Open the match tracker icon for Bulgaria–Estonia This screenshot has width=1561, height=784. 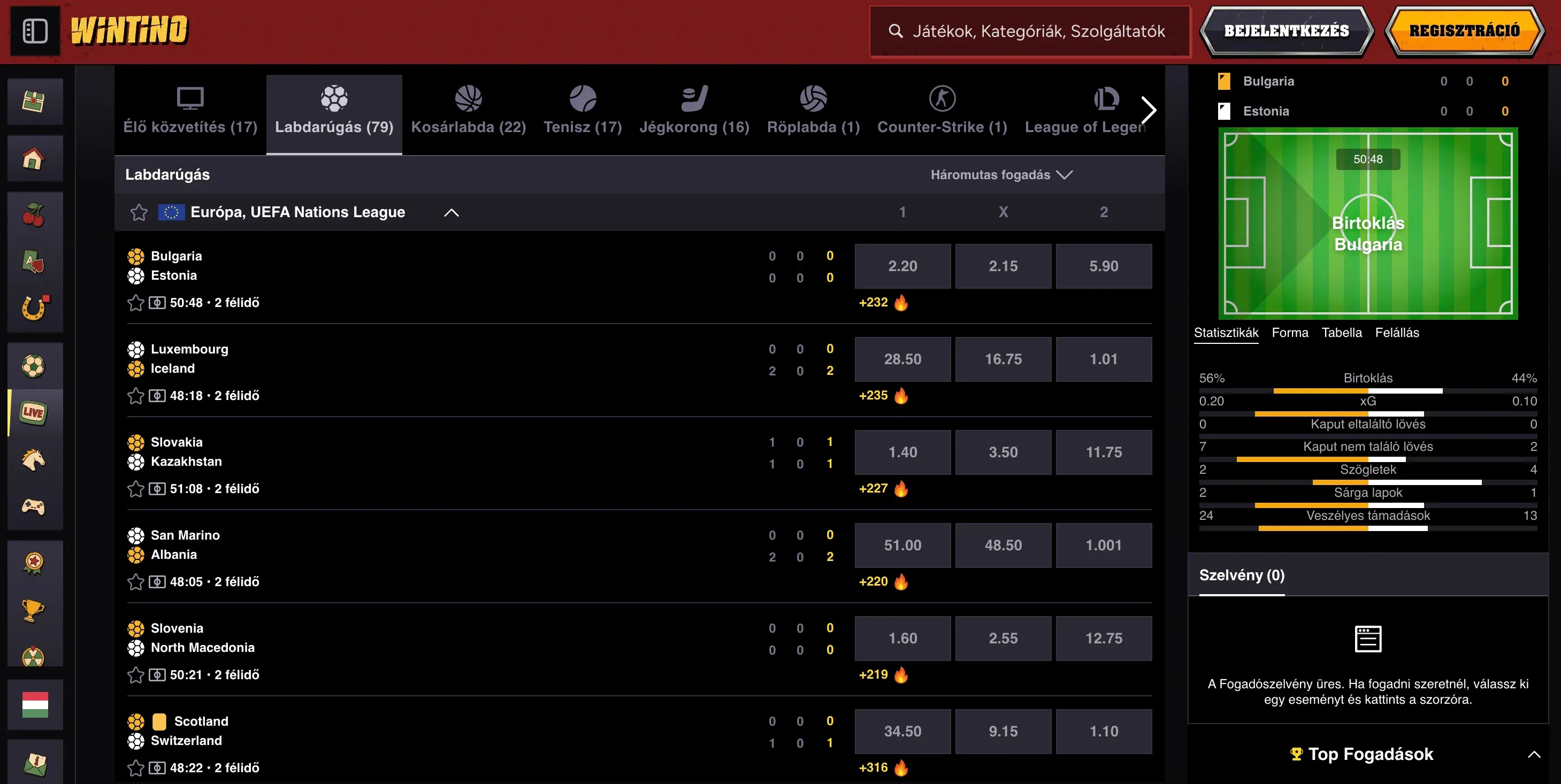point(157,303)
